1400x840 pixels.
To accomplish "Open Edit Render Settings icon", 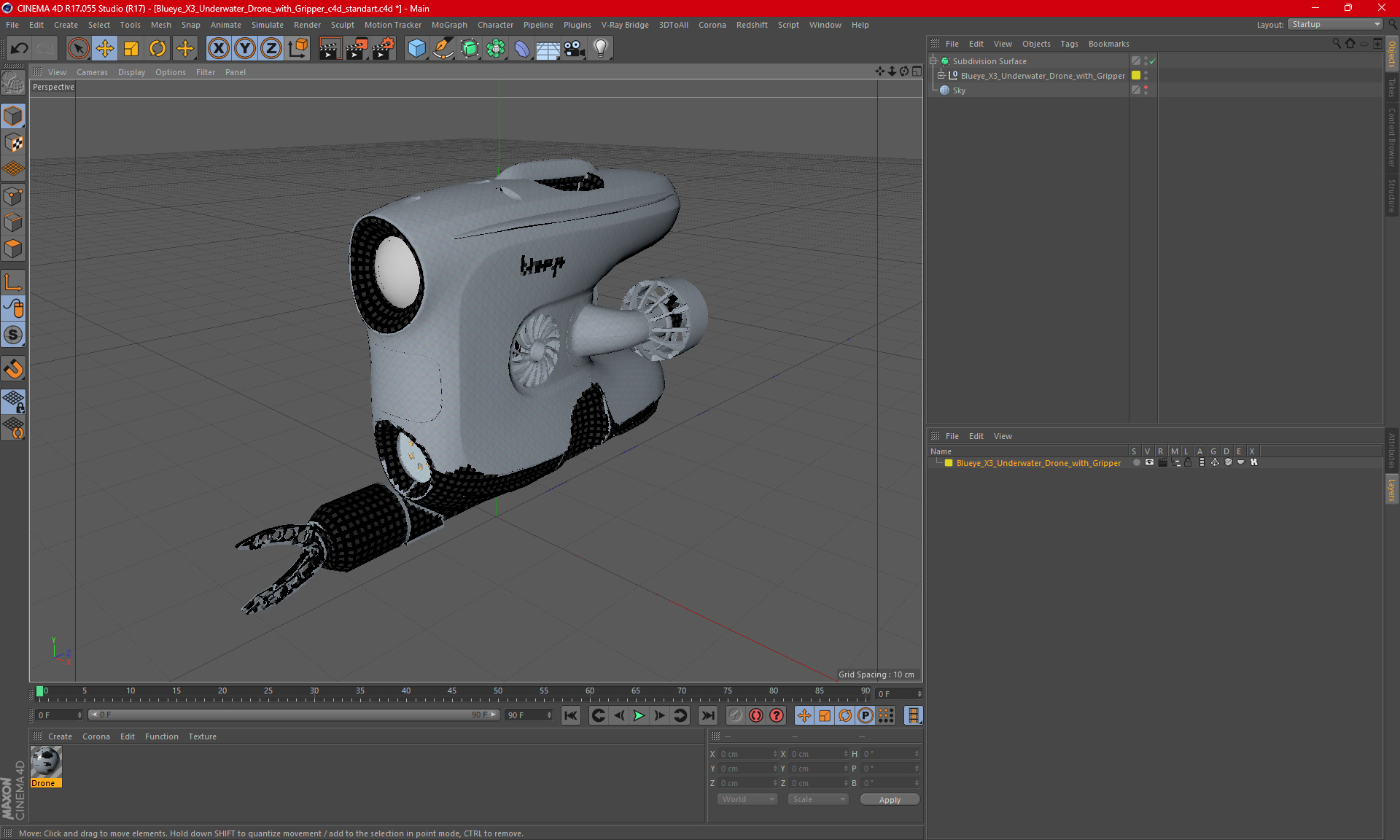I will tap(384, 49).
